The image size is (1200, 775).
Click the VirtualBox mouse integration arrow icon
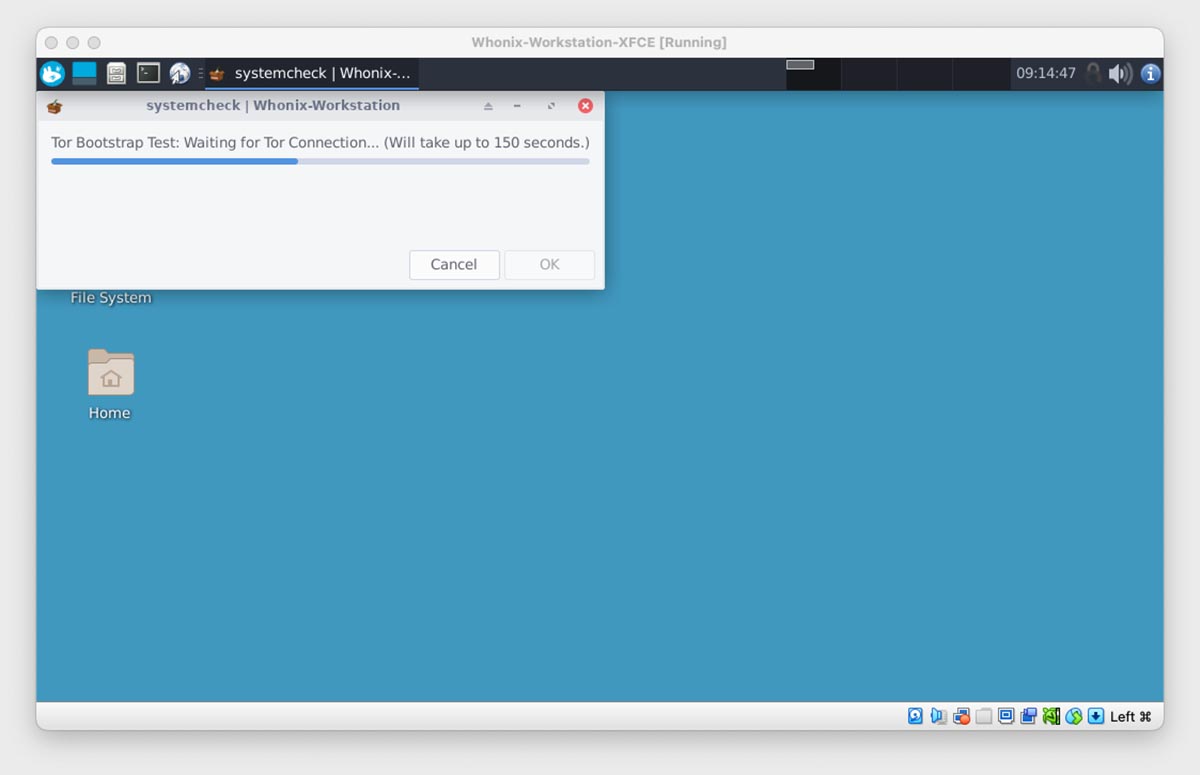click(1096, 716)
